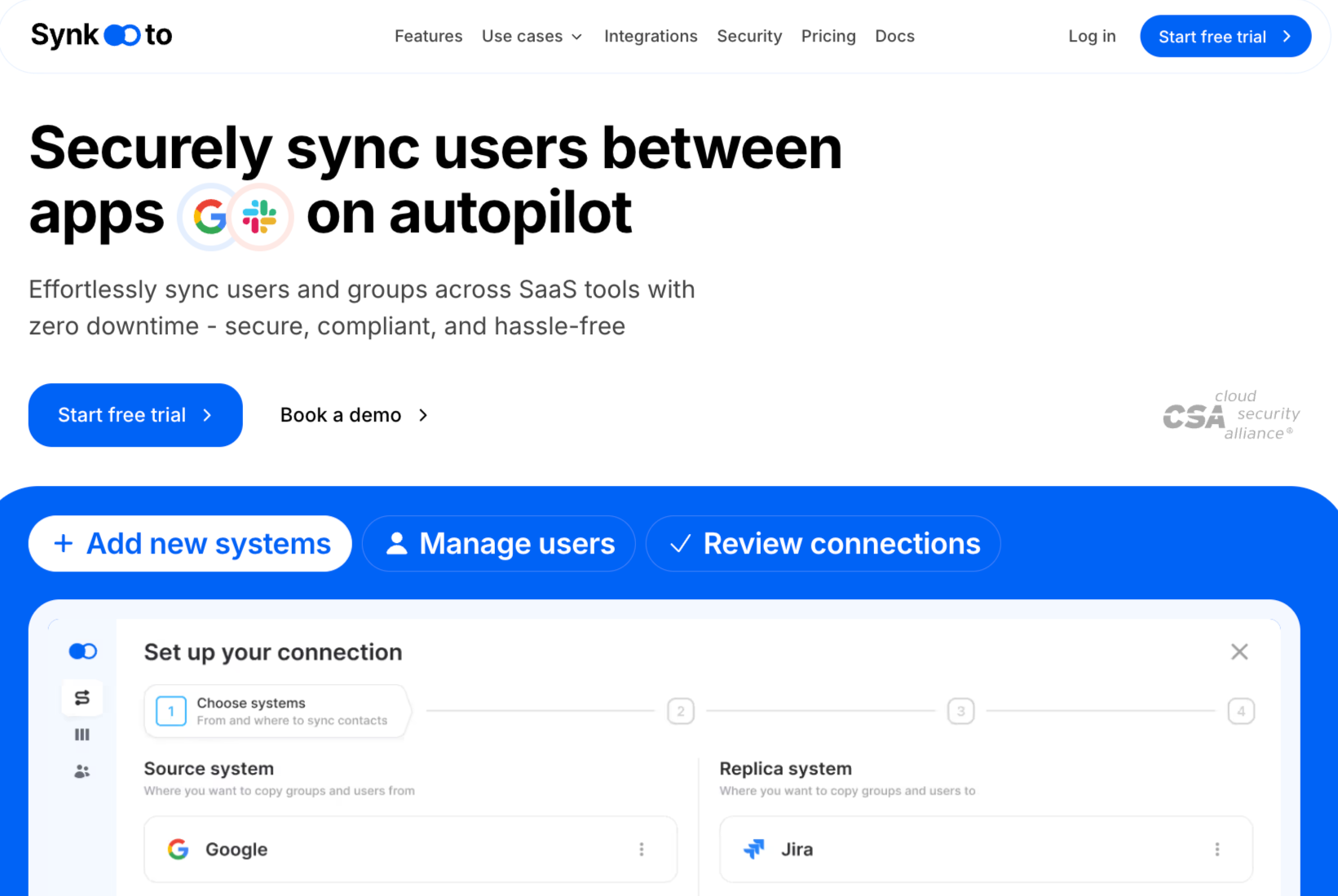This screenshot has width=1338, height=896.
Task: Close the Set up your connection dialog
Action: pyautogui.click(x=1239, y=651)
